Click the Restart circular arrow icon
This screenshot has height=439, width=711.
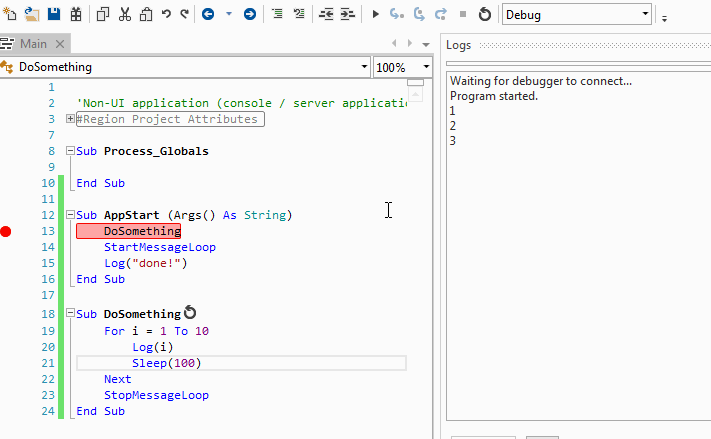point(485,14)
